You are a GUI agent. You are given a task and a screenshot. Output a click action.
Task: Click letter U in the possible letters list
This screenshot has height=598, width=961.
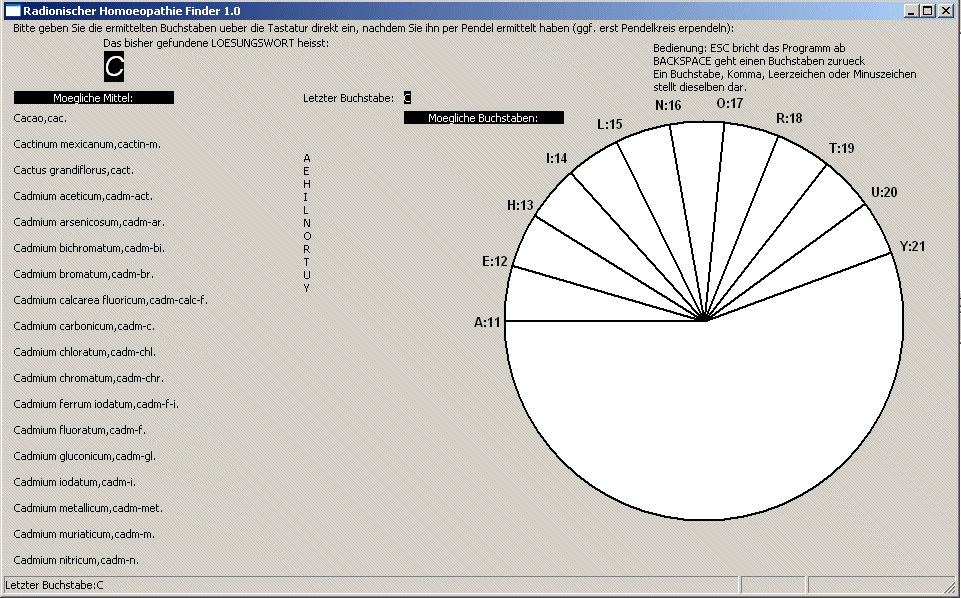[306, 275]
